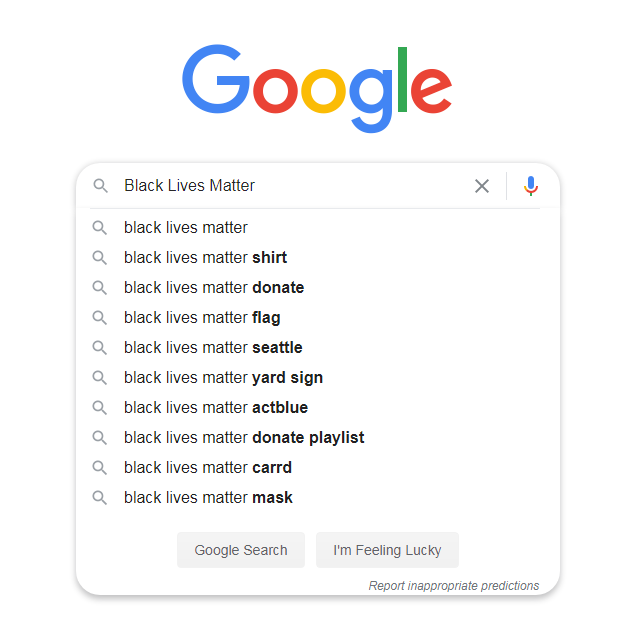Screen dimensions: 640x633
Task: Click search icon beside 'black lives matter carrd'
Action: pyautogui.click(x=100, y=468)
